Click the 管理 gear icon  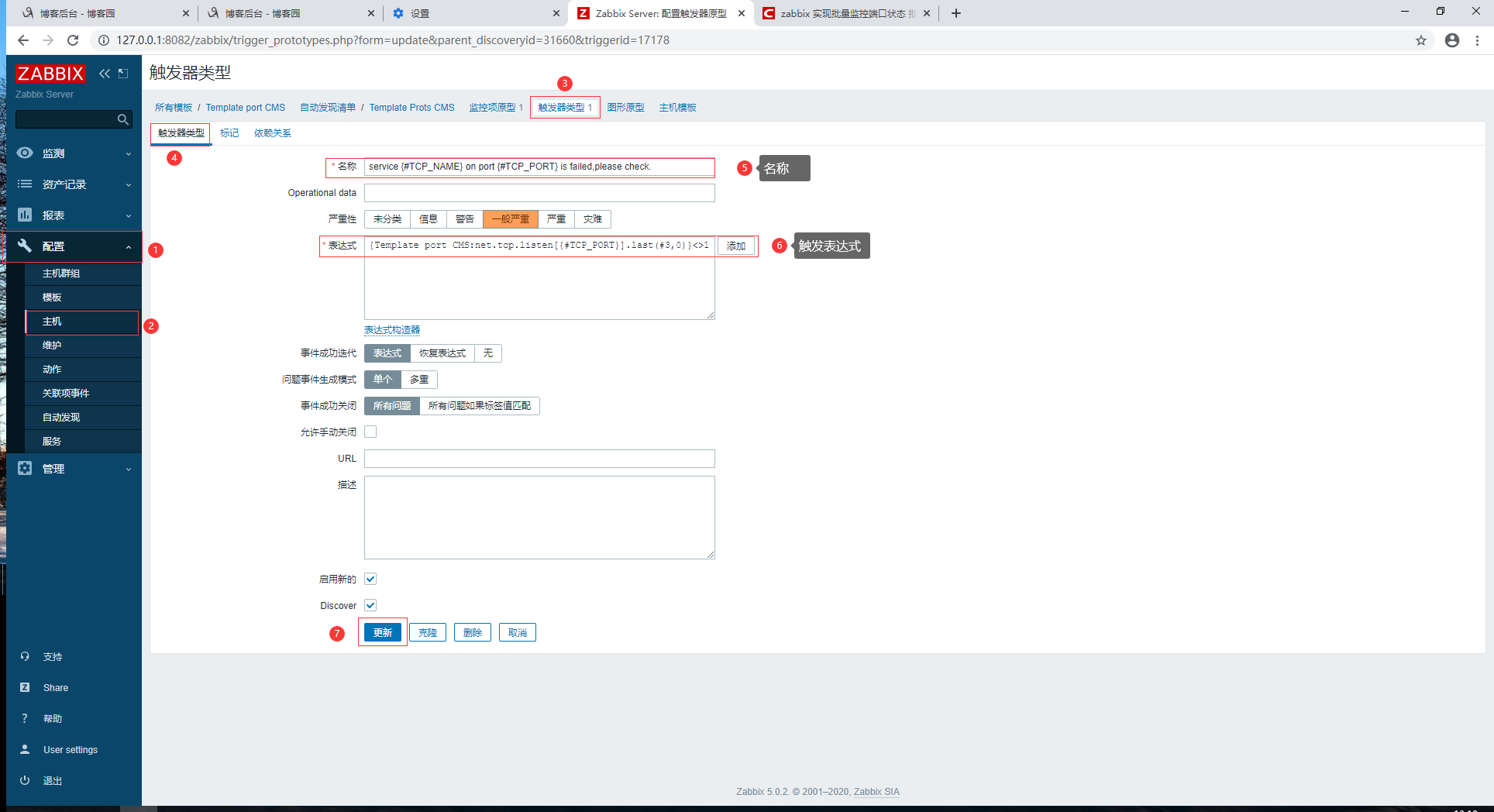coord(25,469)
